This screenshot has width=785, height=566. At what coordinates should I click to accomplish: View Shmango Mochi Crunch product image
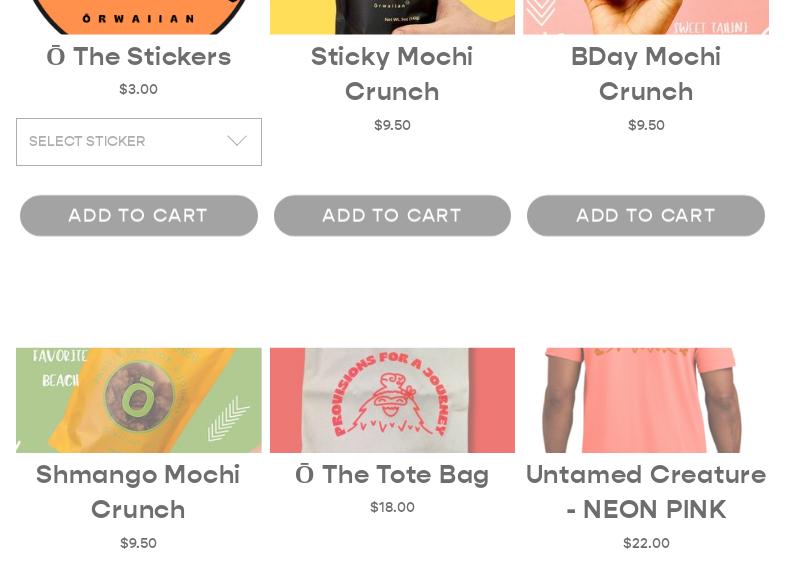[138, 400]
